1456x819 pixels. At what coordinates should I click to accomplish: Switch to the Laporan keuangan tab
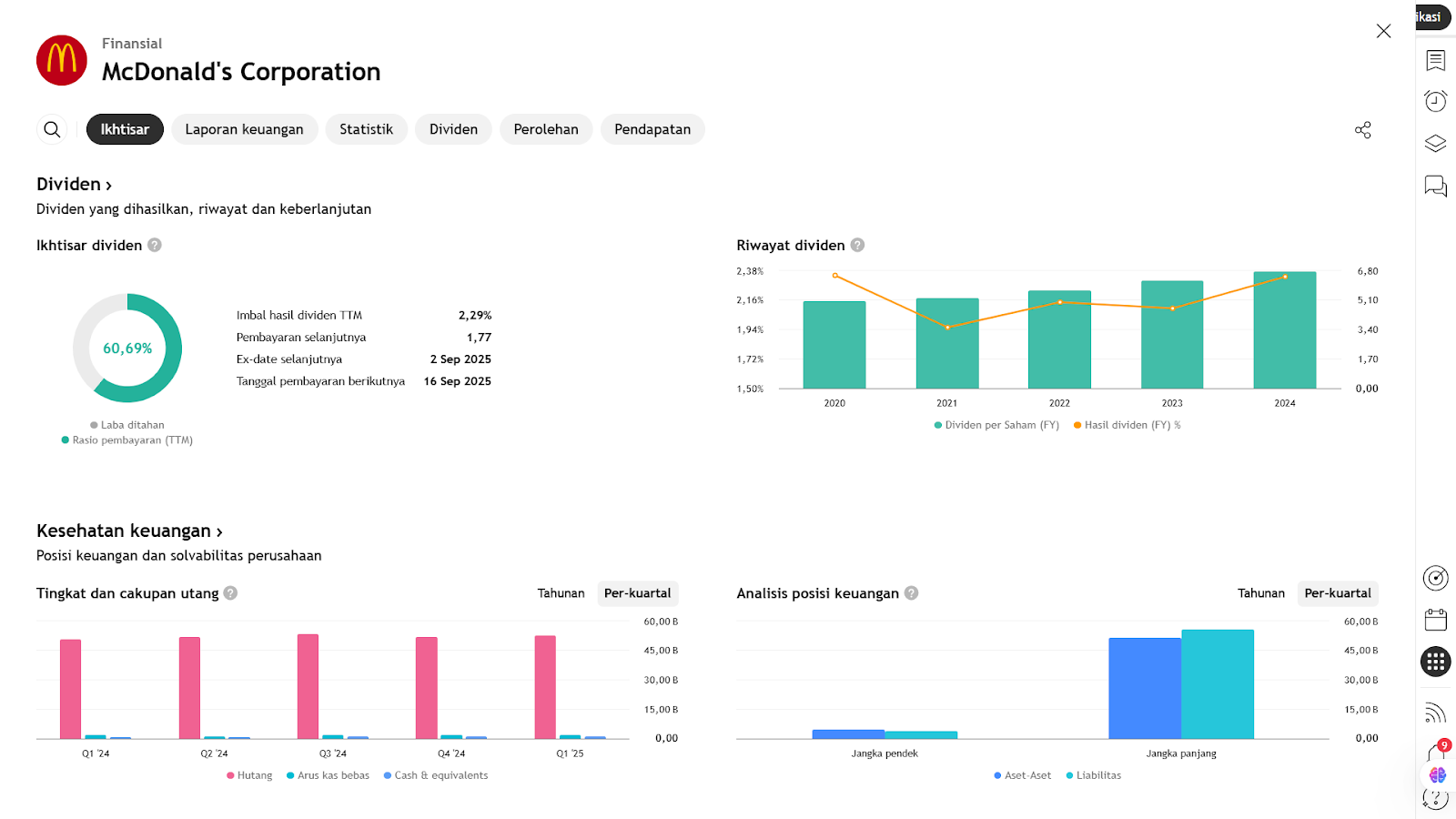pyautogui.click(x=244, y=129)
